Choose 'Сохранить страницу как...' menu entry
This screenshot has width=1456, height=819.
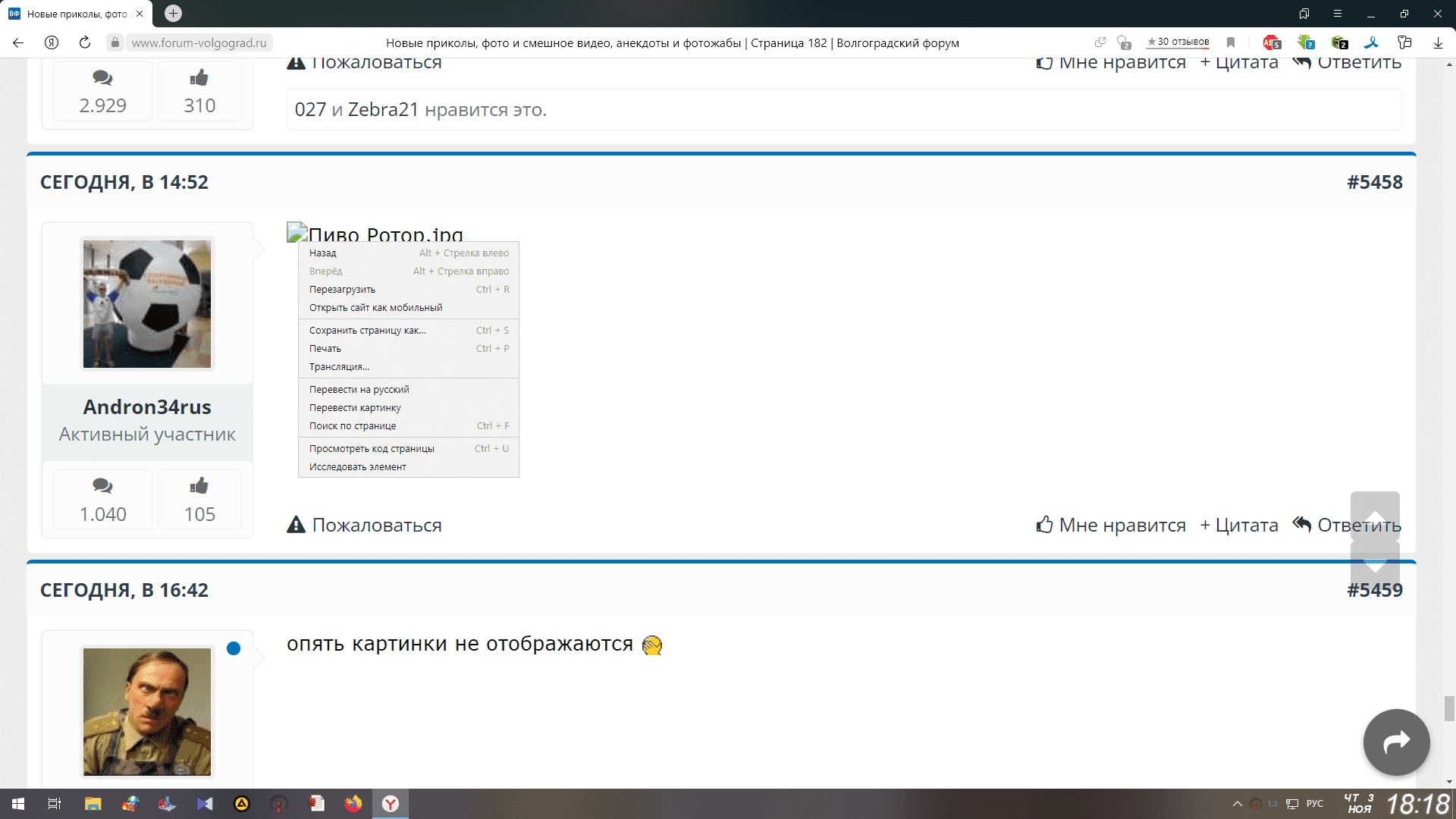click(x=367, y=331)
